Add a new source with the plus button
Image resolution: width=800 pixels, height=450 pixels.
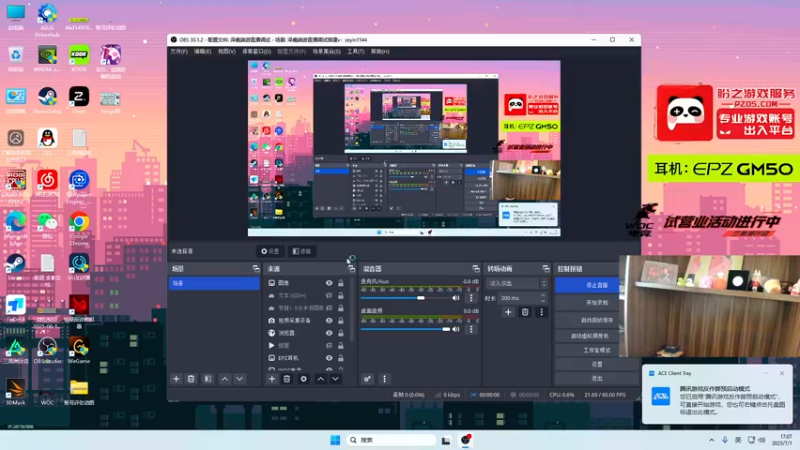coord(271,379)
